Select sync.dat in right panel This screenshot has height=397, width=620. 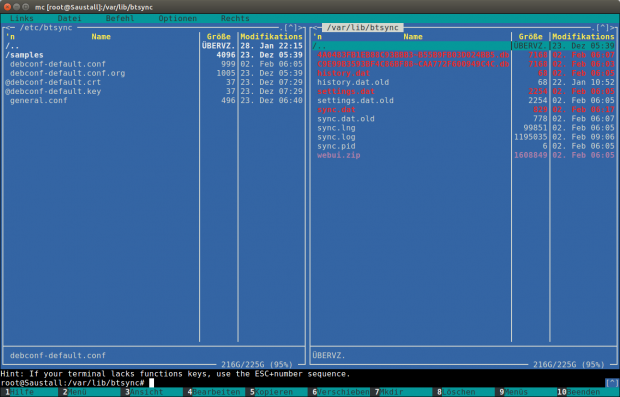click(x=463, y=110)
